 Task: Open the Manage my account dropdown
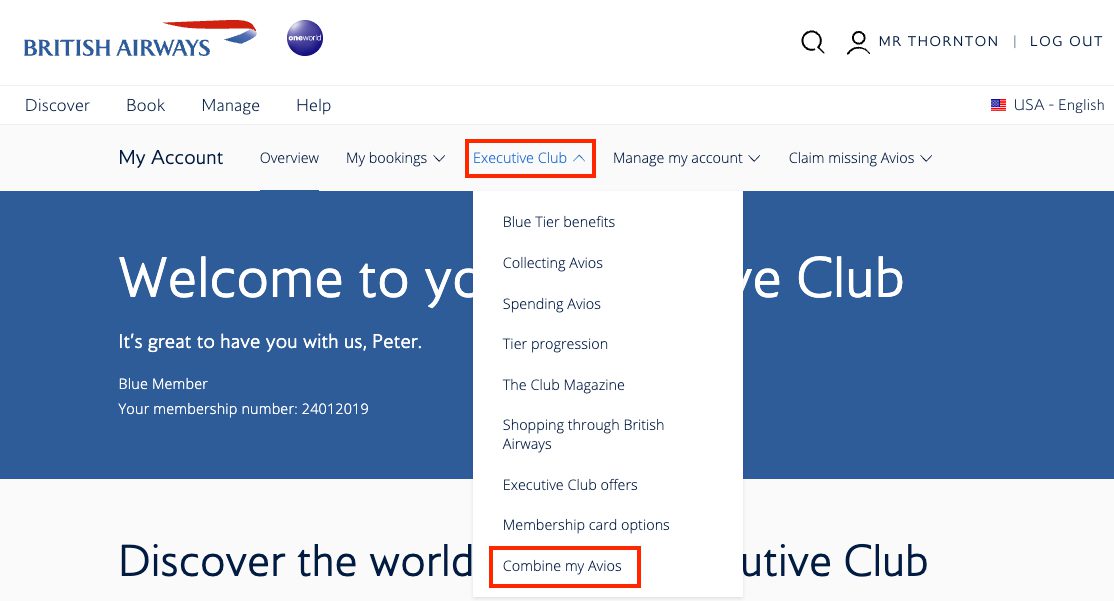point(686,158)
